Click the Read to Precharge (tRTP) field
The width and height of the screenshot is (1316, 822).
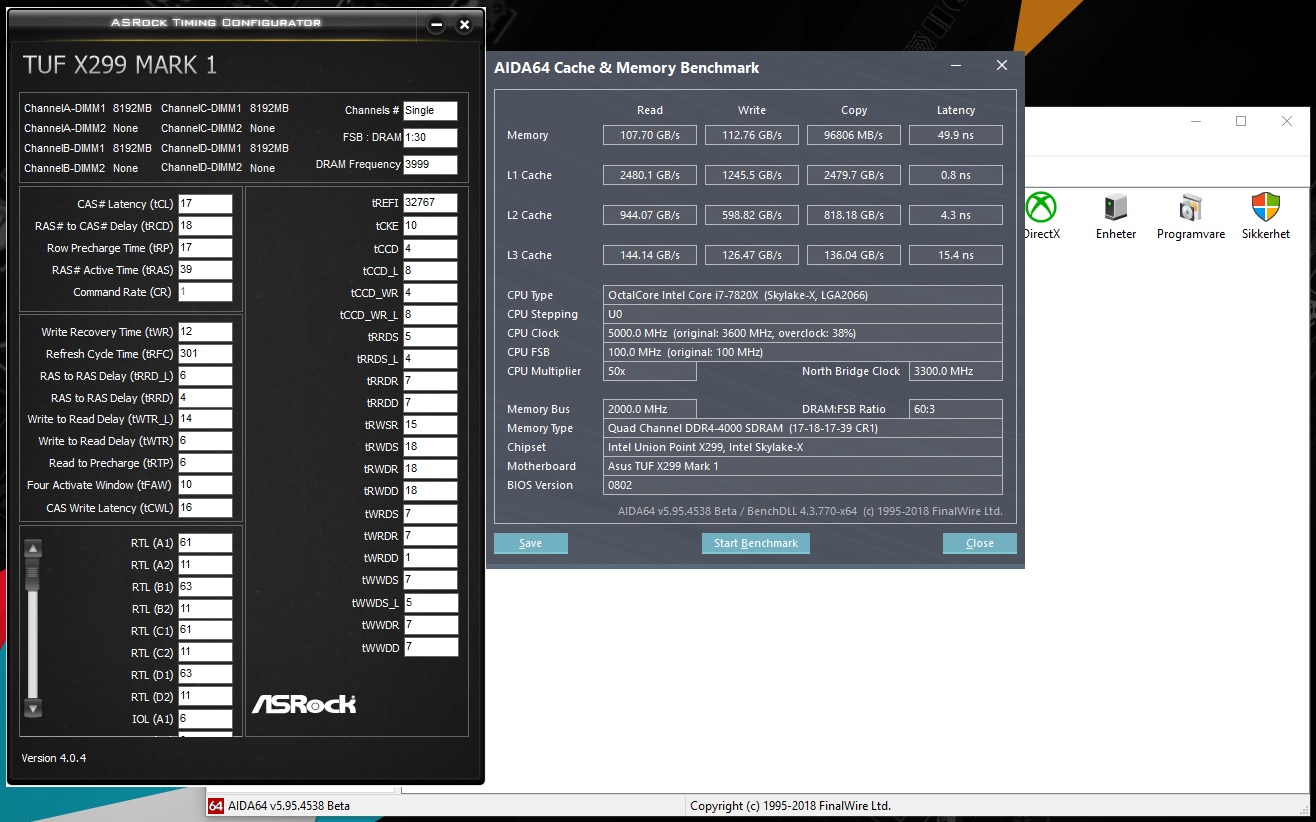tap(205, 463)
